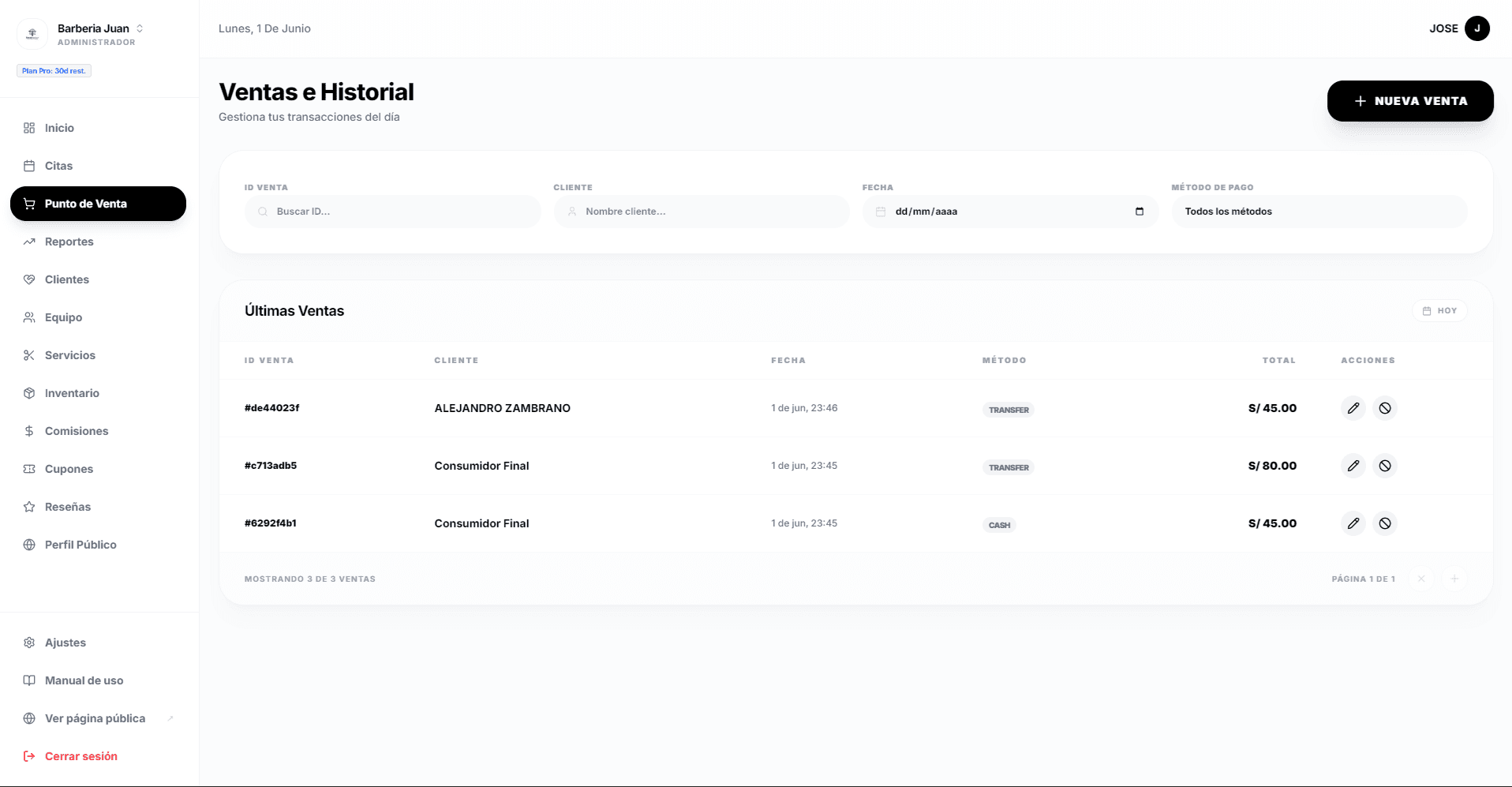Click the next page pagination arrow

coord(1454,579)
